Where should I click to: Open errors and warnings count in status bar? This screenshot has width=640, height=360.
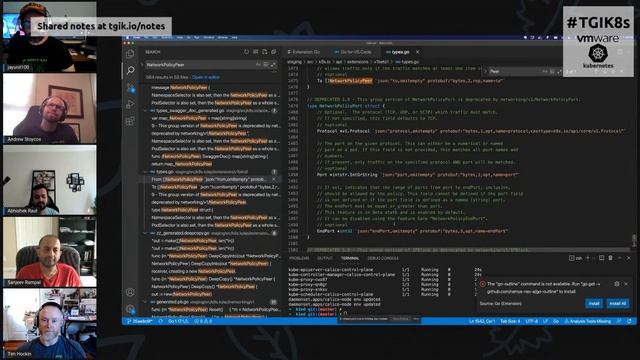[x=203, y=321]
